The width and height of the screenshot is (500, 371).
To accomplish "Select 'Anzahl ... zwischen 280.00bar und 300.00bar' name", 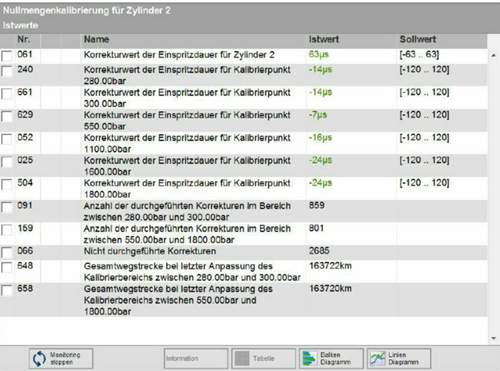I will (187, 211).
